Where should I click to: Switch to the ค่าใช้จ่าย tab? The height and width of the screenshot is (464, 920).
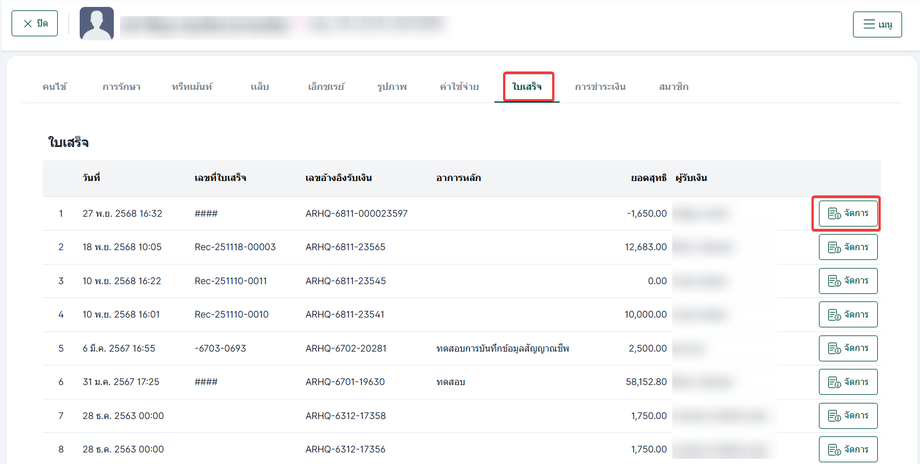[459, 87]
